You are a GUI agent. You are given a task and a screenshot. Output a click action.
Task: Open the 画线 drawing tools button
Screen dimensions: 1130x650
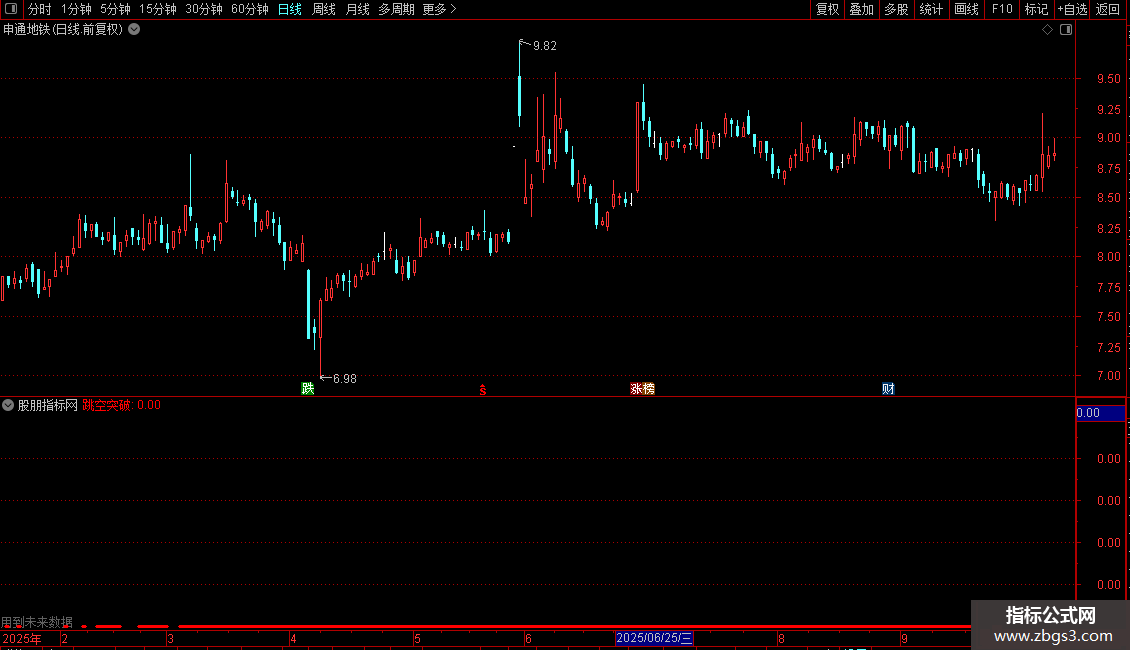tap(966, 9)
